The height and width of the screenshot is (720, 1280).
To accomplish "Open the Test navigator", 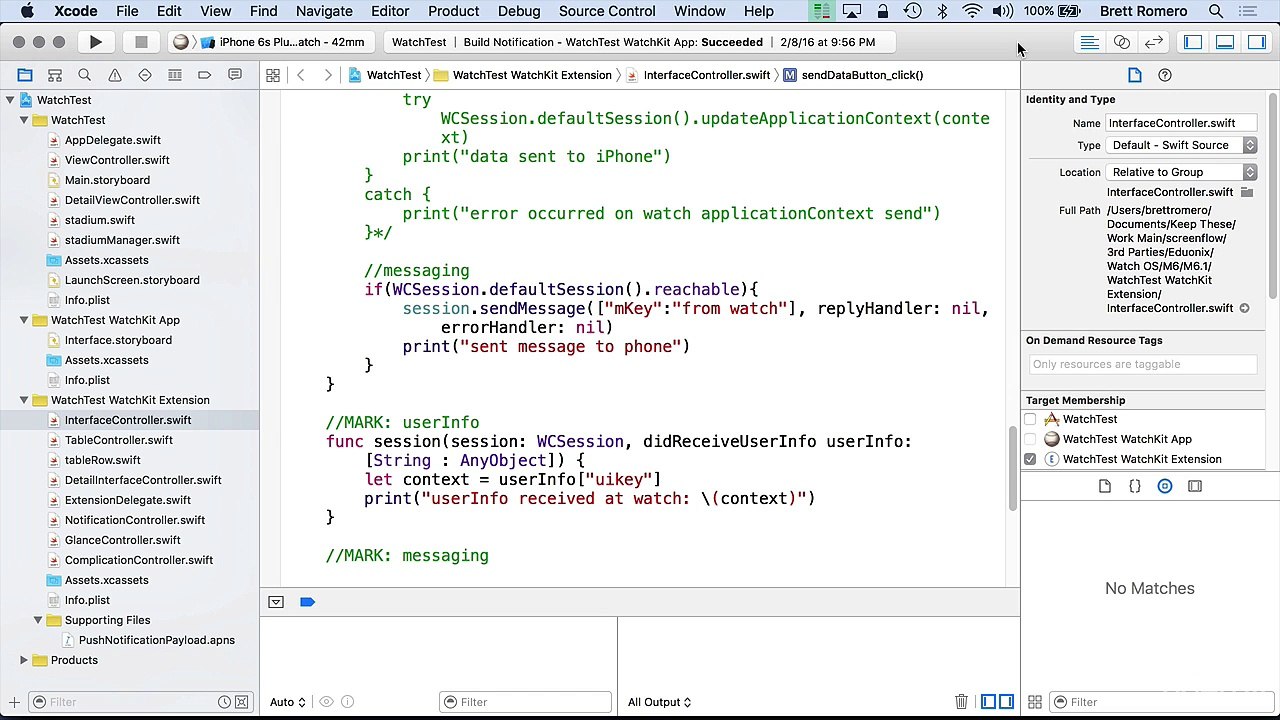I will pyautogui.click(x=145, y=75).
